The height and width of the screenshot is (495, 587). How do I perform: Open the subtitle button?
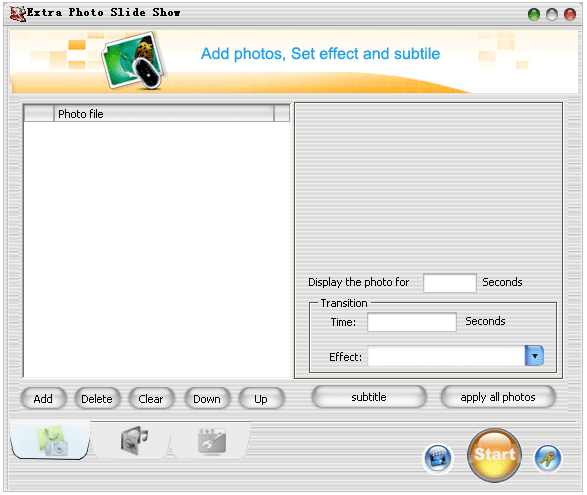[x=369, y=397]
